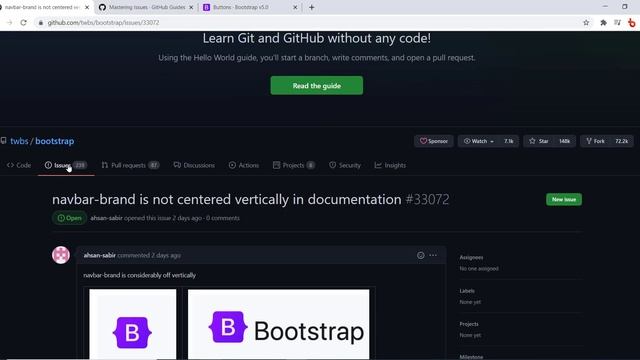Open ahsan-sabir link in the comment header
Screen dimensions: 640x360
pyautogui.click(x=99, y=255)
